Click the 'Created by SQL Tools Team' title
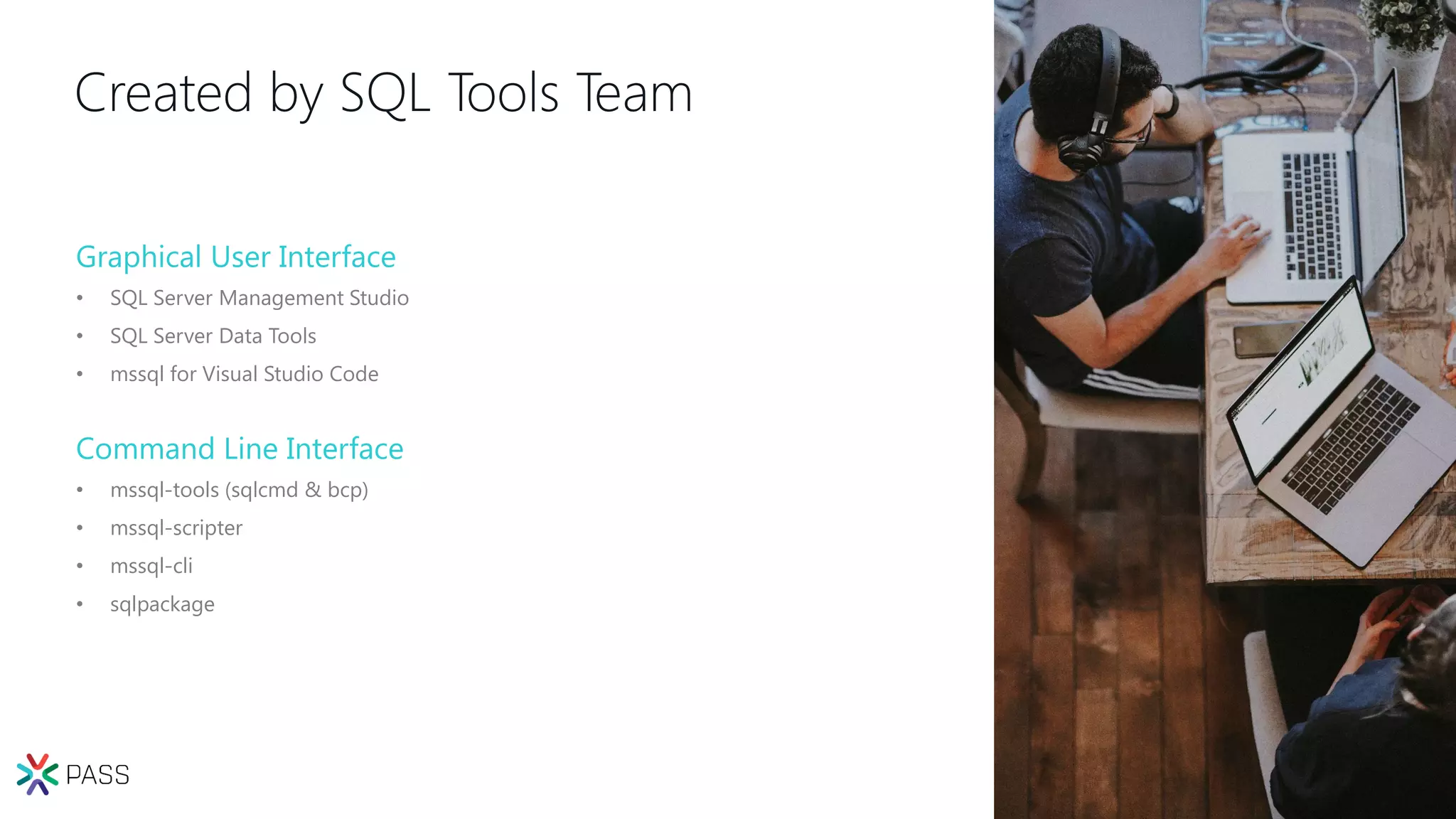1456x819 pixels. coord(384,94)
